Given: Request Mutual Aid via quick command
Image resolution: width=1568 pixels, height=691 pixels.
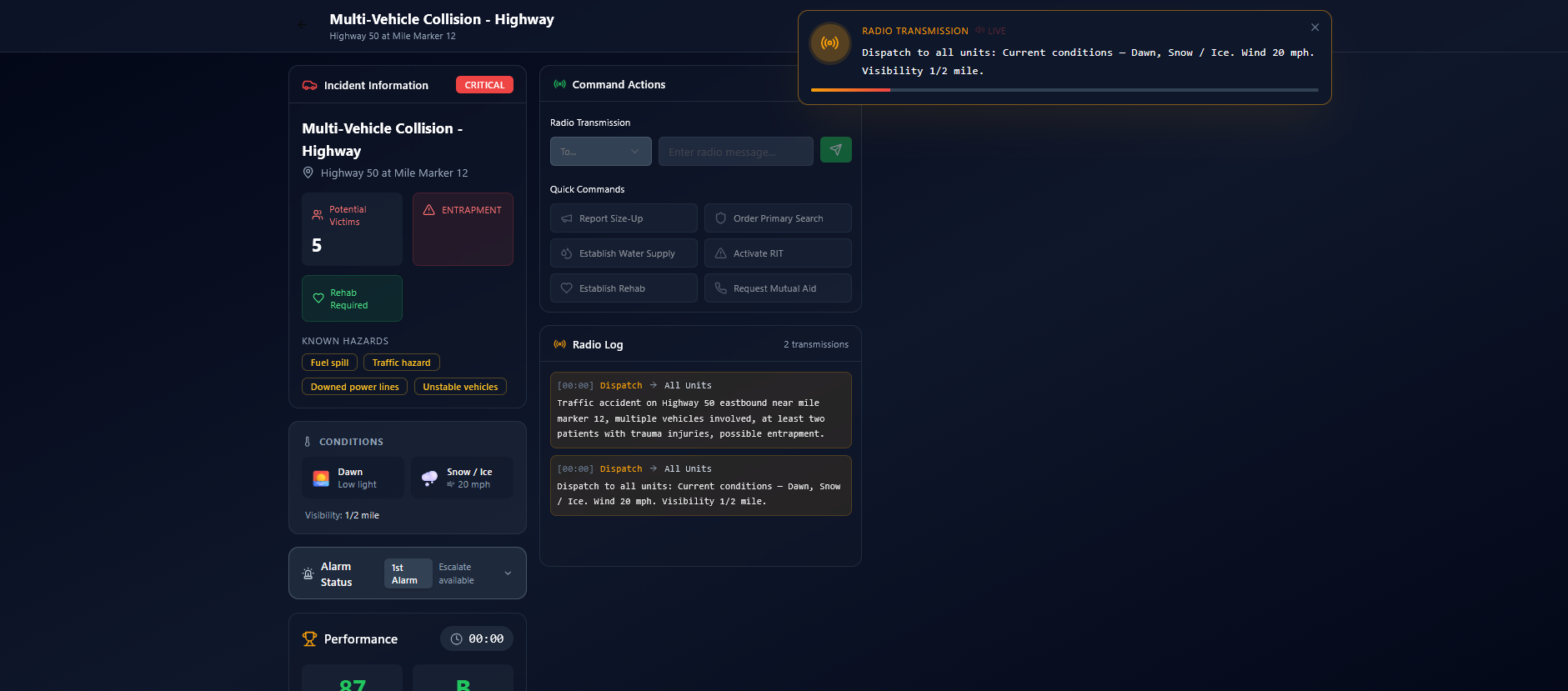Looking at the screenshot, I should (x=778, y=288).
